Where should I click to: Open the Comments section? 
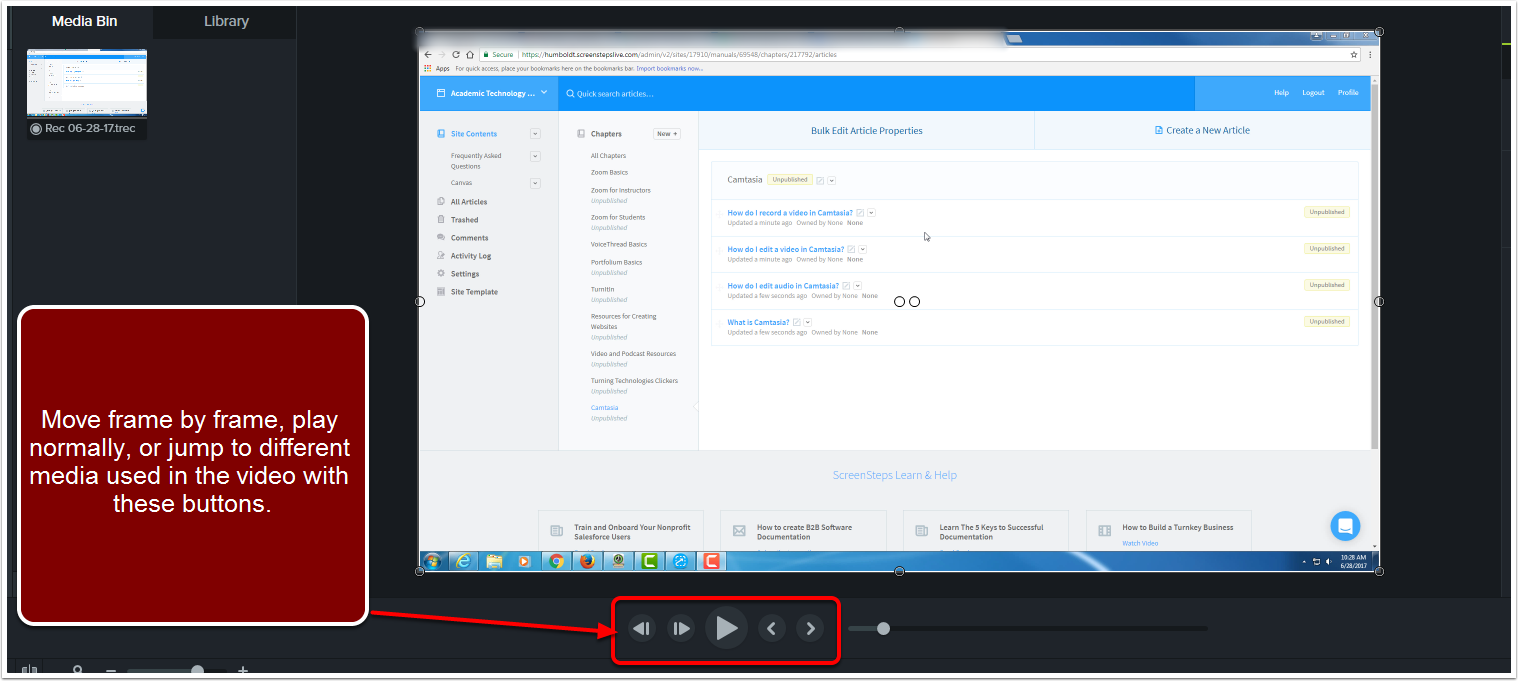tap(469, 238)
